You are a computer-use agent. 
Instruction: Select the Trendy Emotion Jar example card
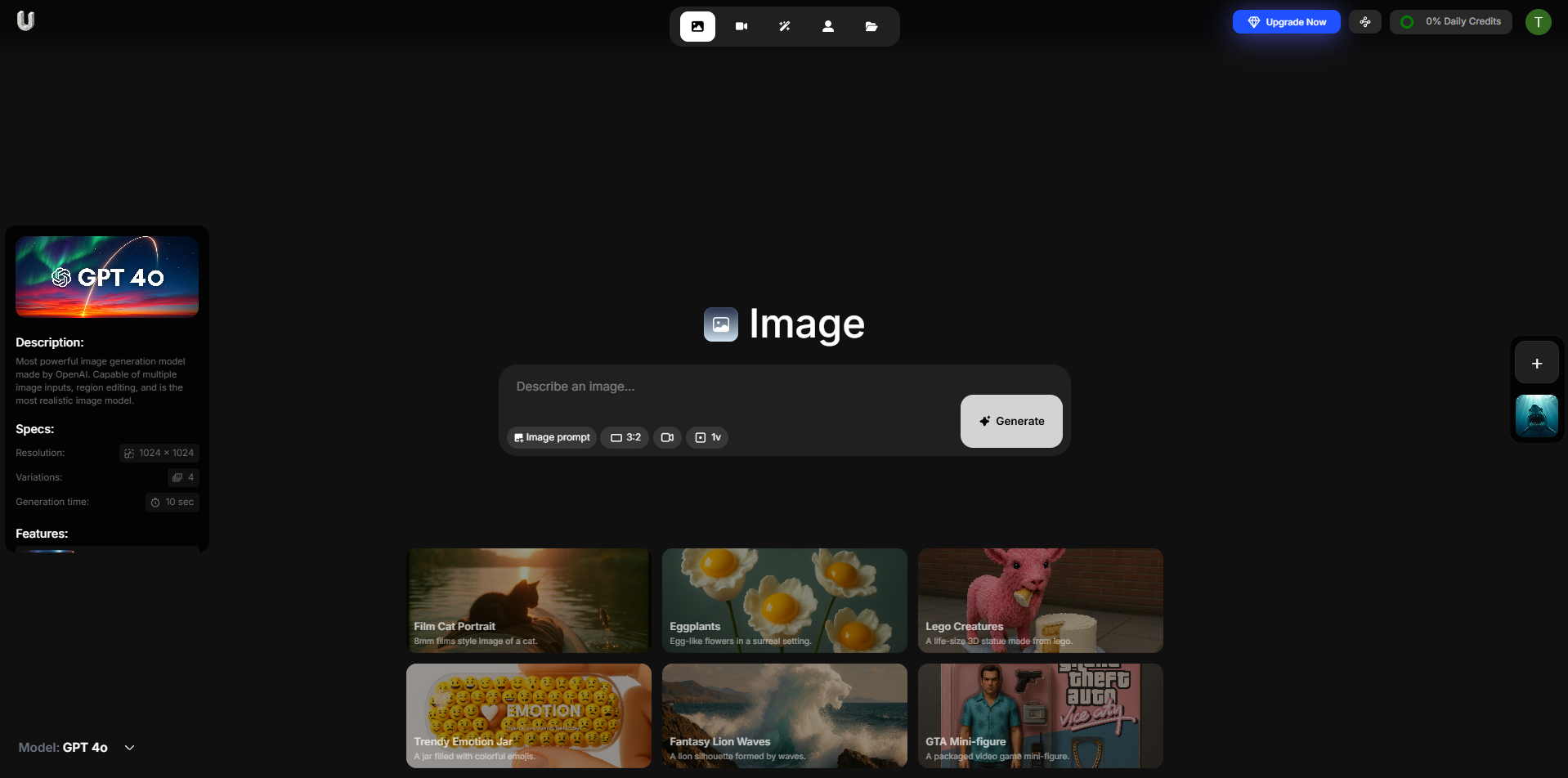[529, 716]
